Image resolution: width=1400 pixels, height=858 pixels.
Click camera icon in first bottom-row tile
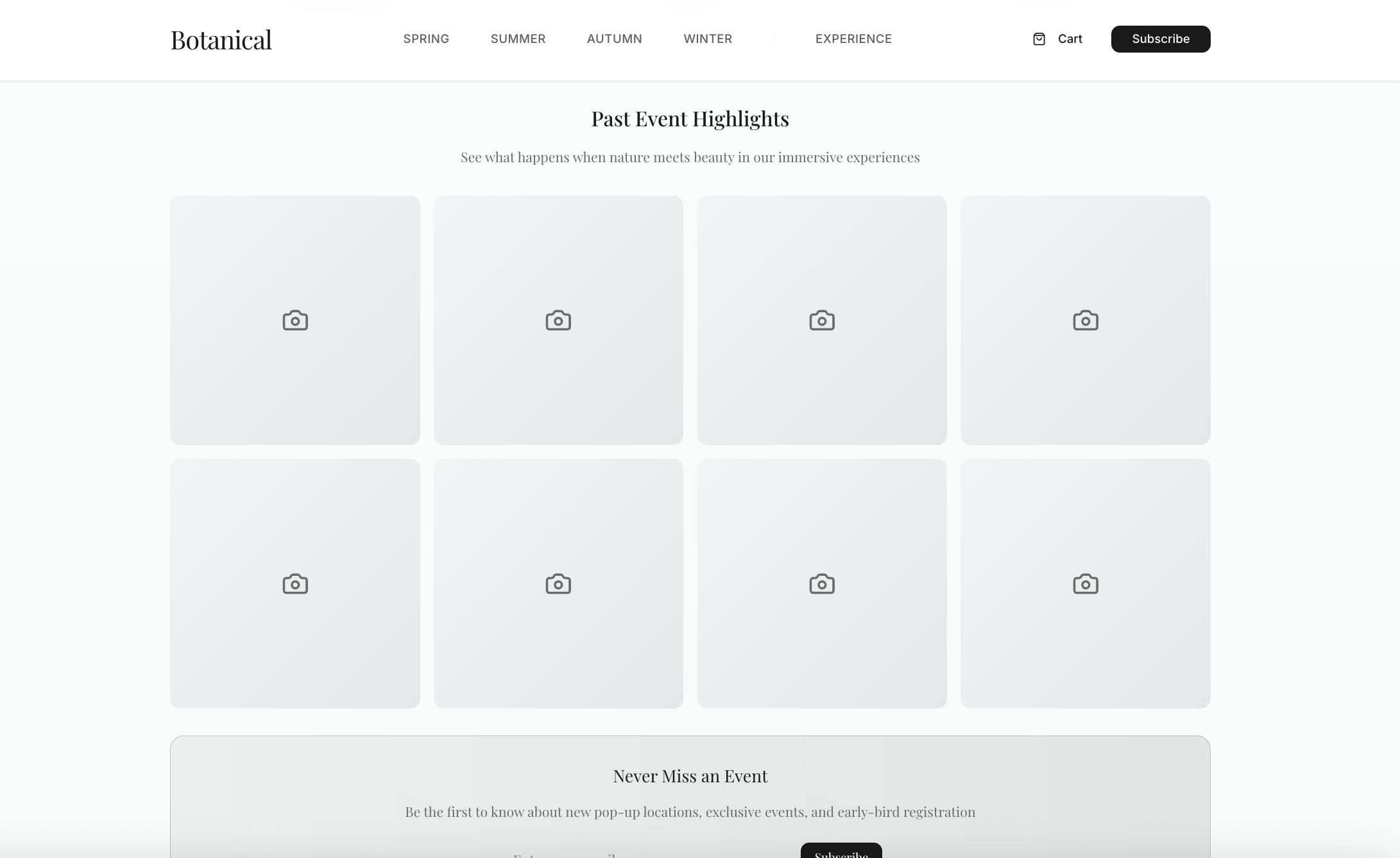point(295,584)
